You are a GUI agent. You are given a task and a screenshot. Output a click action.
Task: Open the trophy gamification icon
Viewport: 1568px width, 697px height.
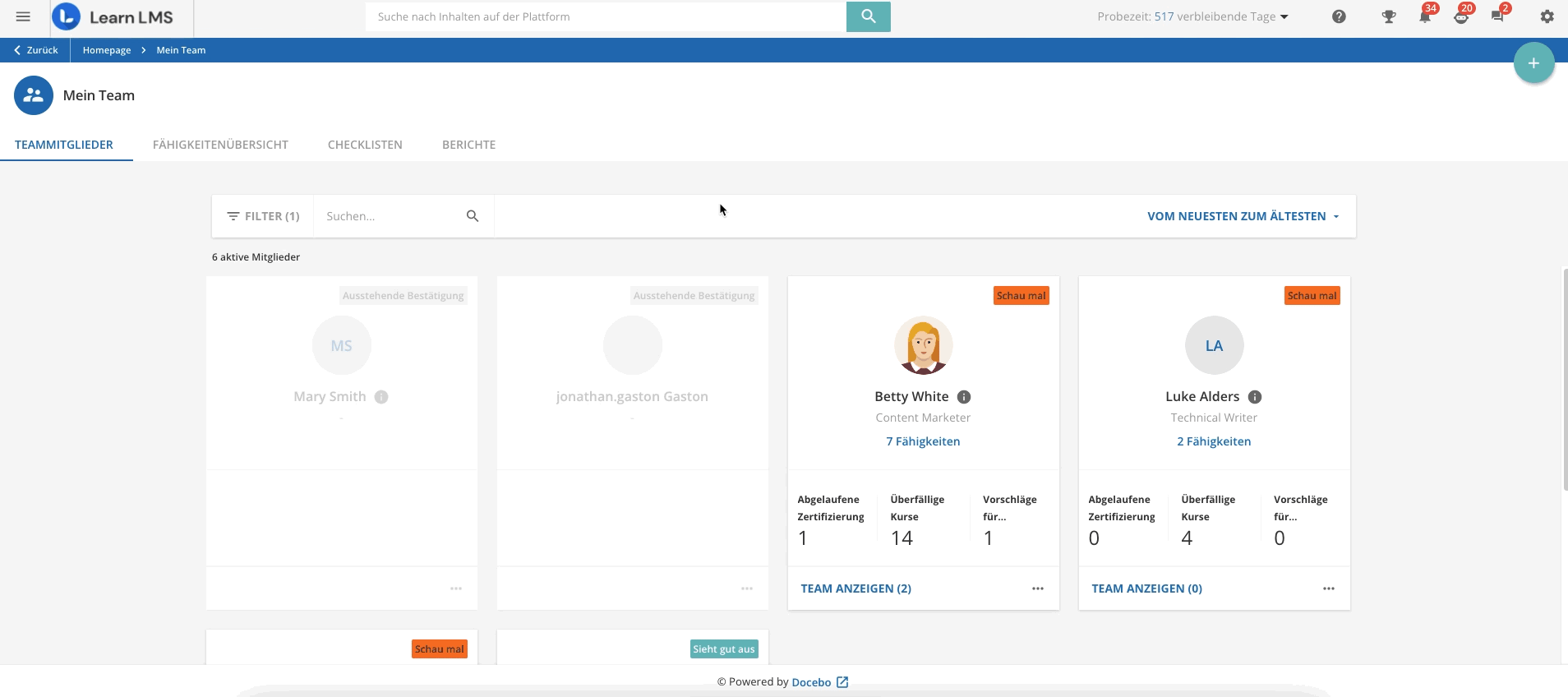1388,16
